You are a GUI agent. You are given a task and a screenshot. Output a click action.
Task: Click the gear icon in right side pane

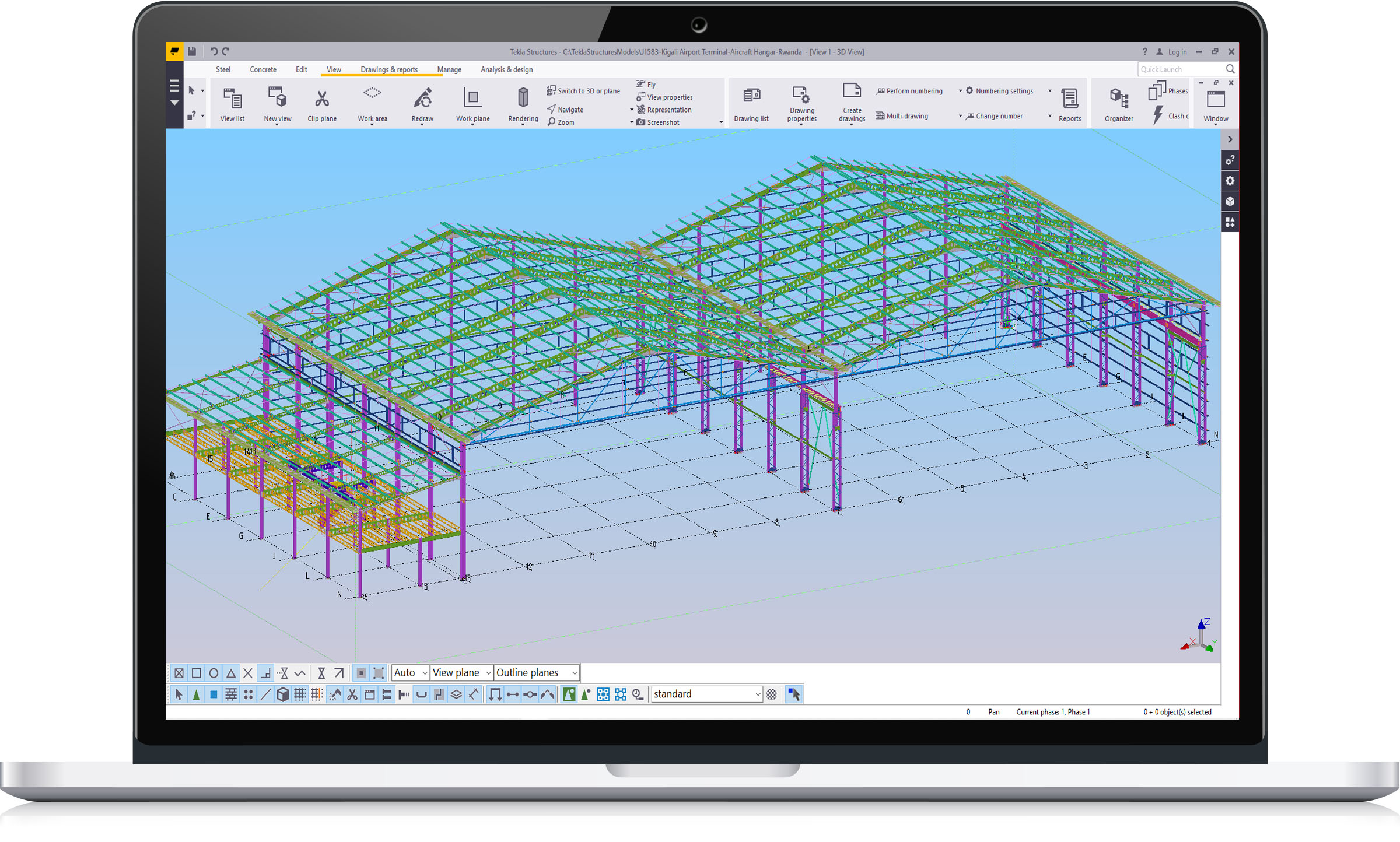[1230, 181]
